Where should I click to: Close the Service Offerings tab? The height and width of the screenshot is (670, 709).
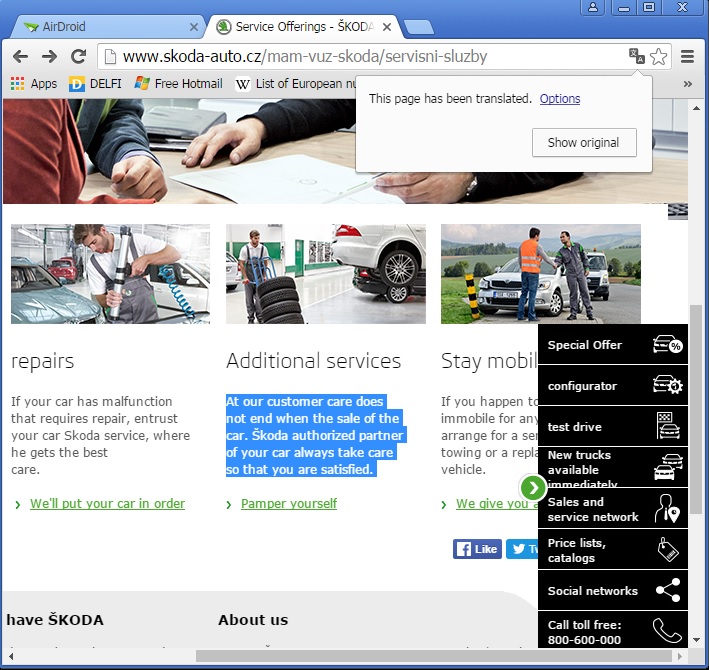coord(387,27)
